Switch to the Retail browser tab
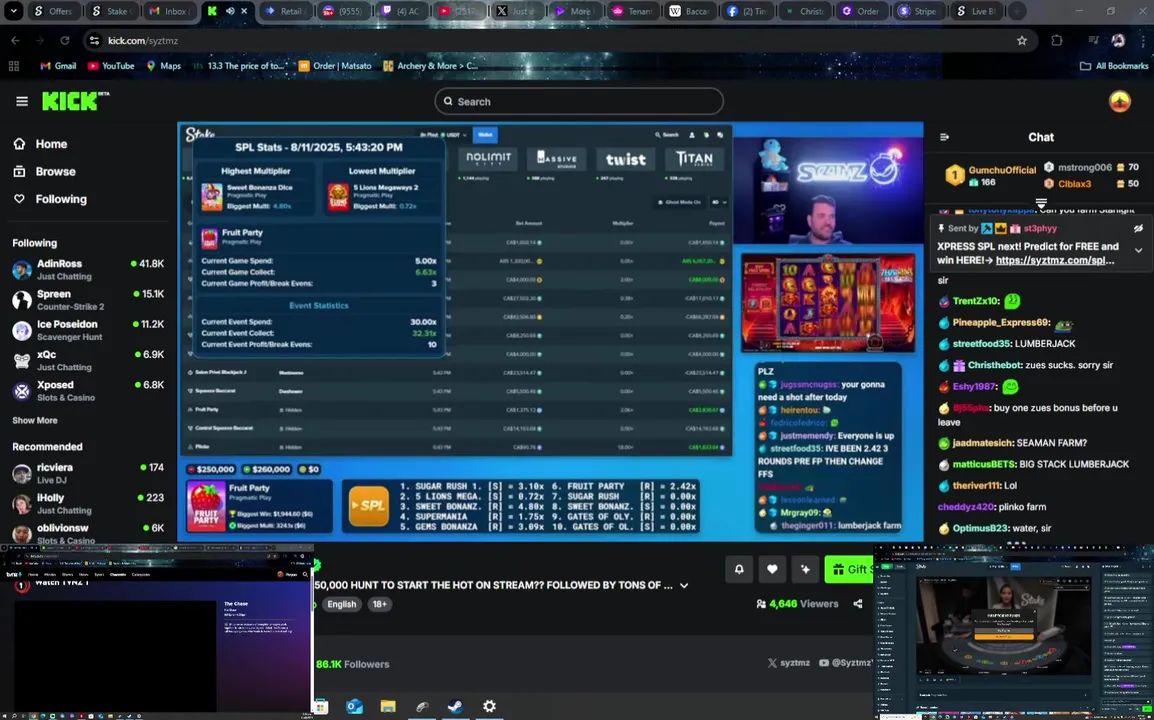 point(286,11)
